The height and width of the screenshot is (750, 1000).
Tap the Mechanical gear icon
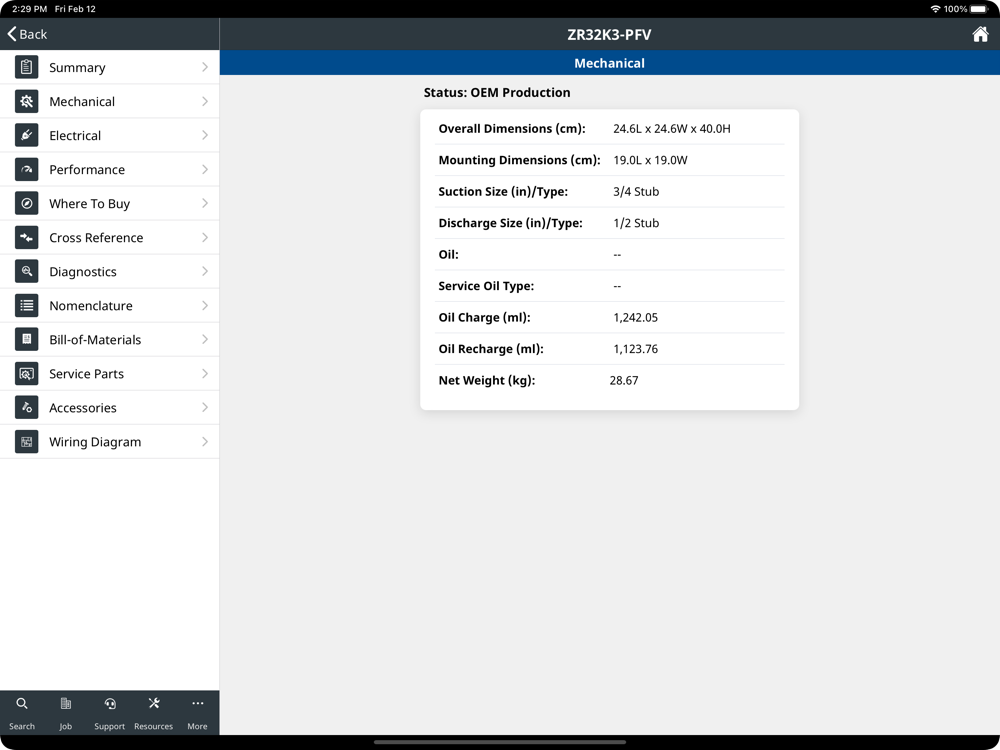pyautogui.click(x=26, y=101)
